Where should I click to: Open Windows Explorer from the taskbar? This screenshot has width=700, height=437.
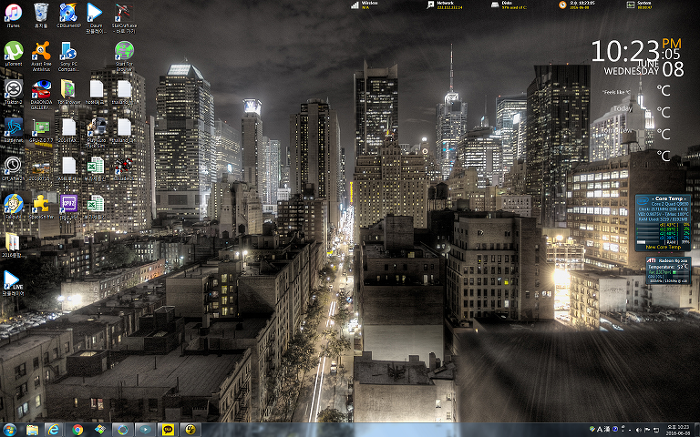[32, 430]
